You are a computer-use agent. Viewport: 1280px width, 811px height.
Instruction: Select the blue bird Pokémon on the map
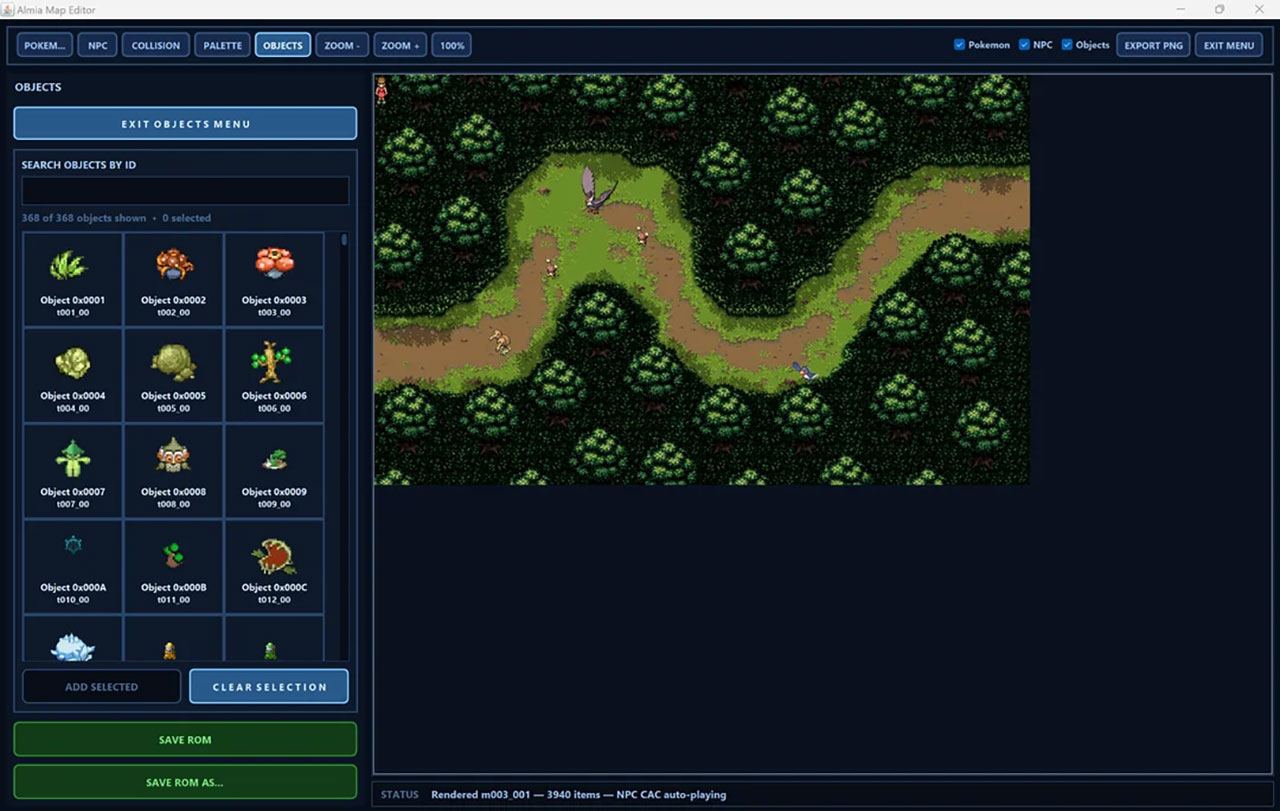[805, 371]
